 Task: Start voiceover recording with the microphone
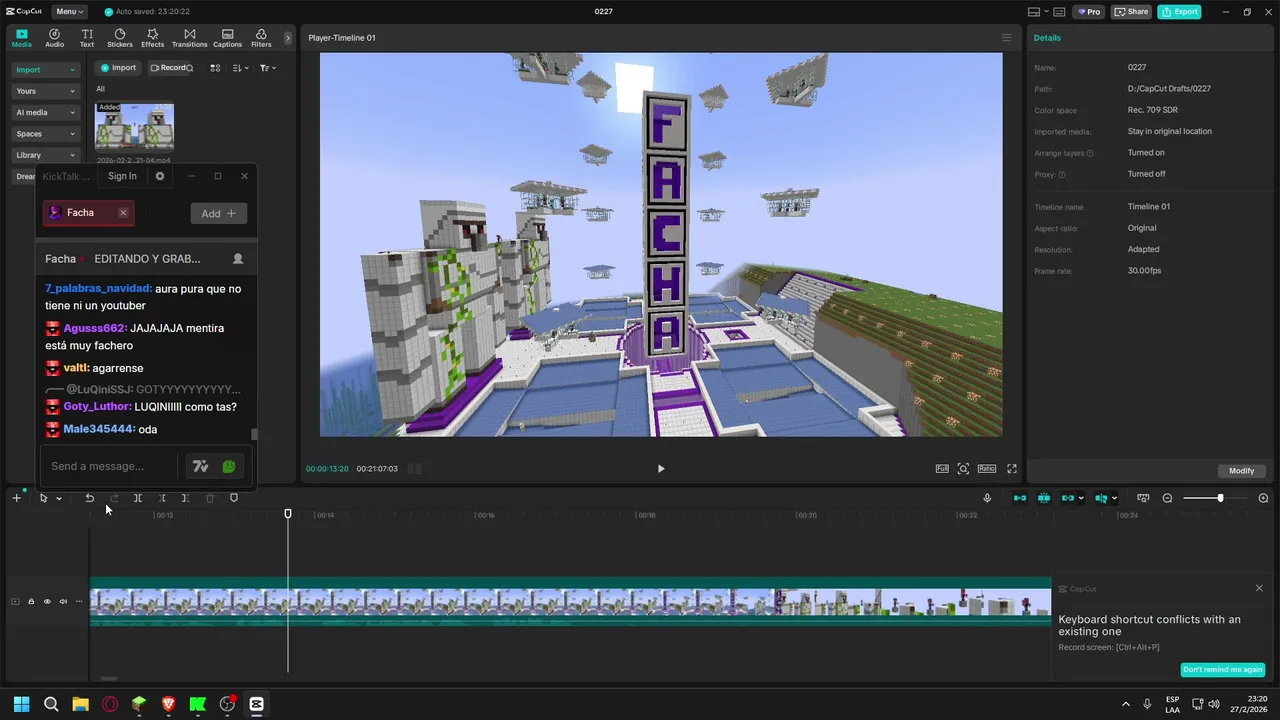987,498
